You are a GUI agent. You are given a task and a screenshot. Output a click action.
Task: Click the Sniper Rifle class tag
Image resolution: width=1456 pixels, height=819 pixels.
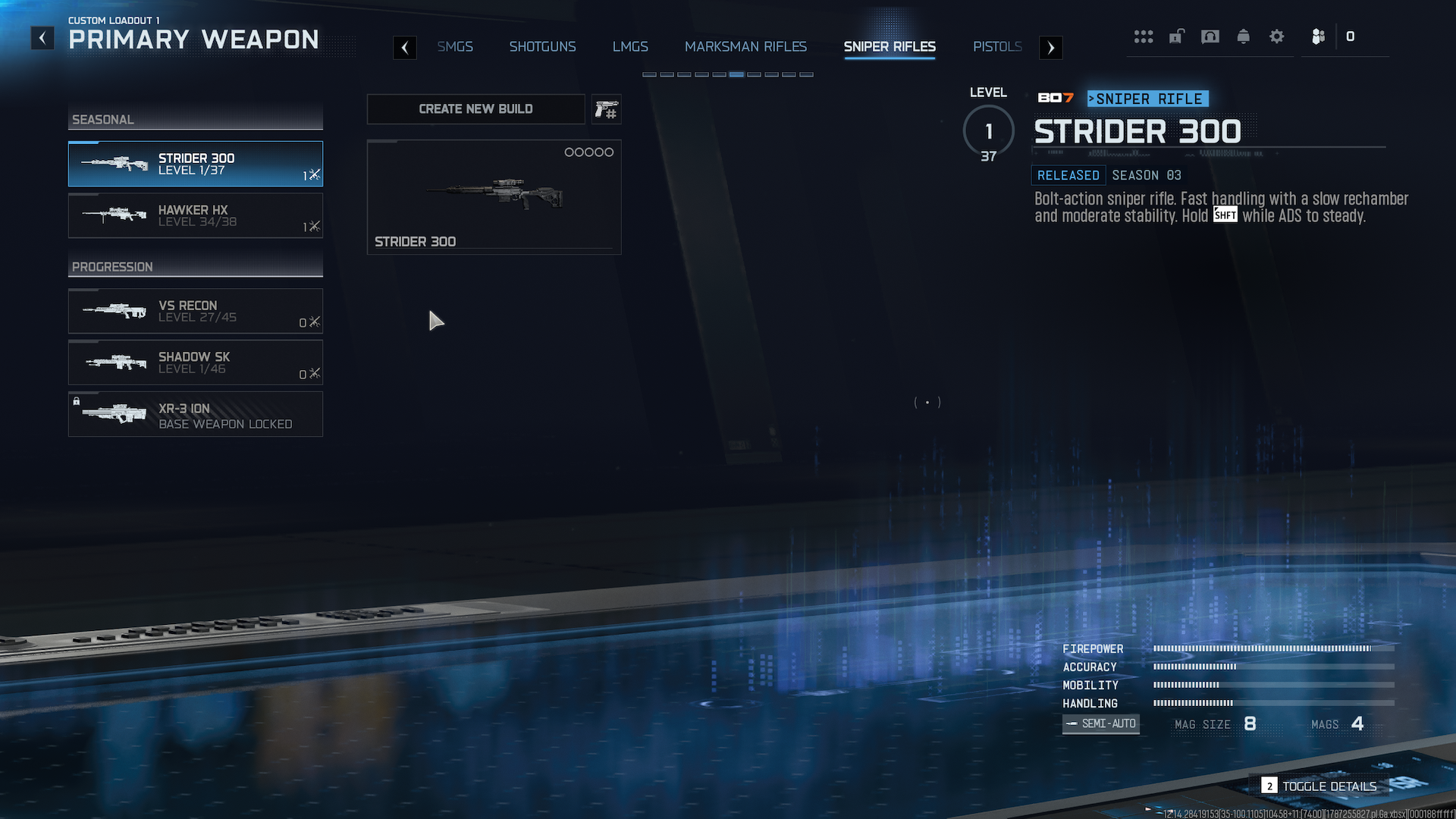coord(1148,99)
